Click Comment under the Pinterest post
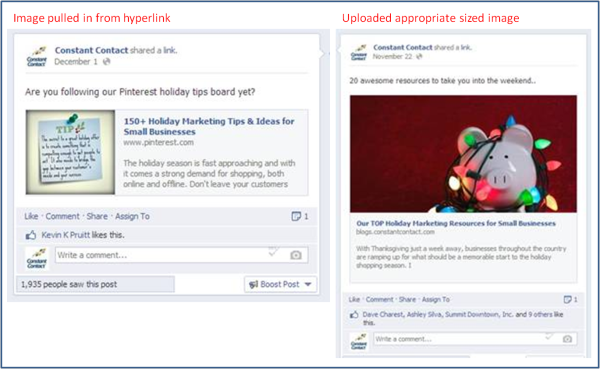 62,216
